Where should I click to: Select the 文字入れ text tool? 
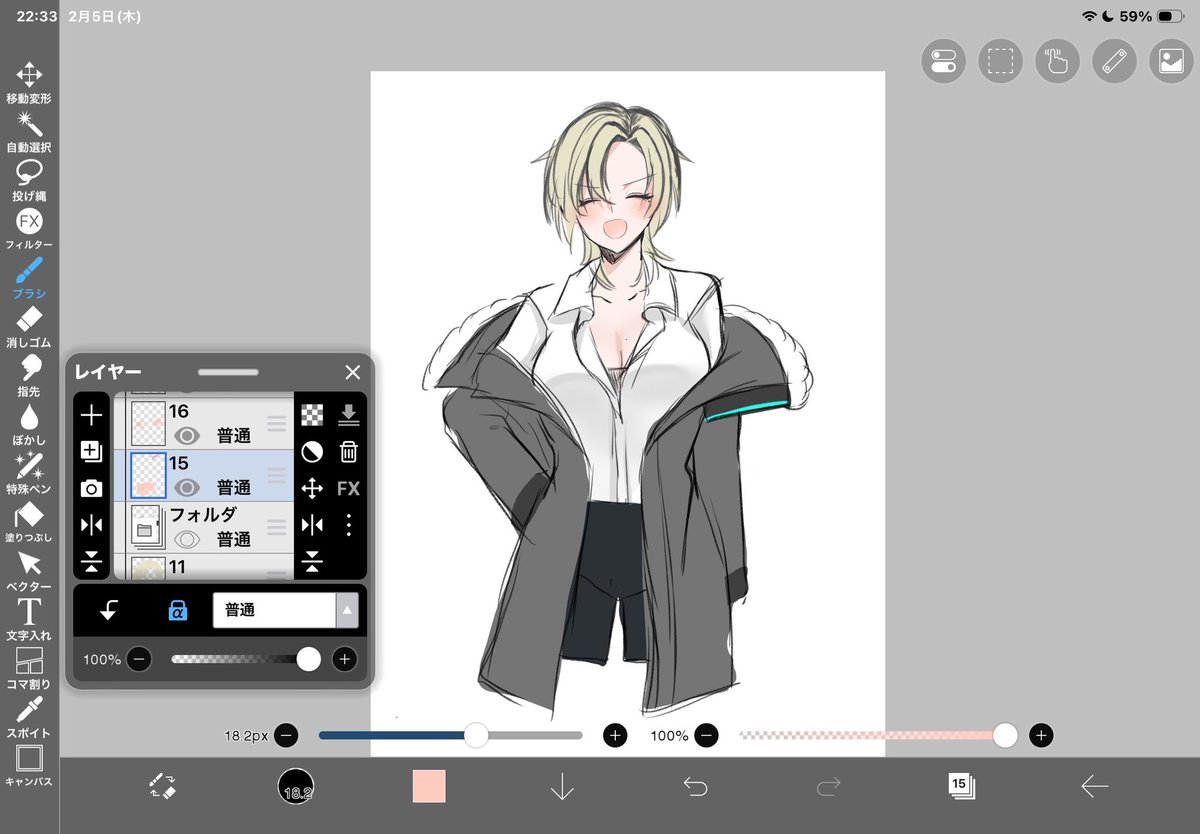(x=29, y=620)
